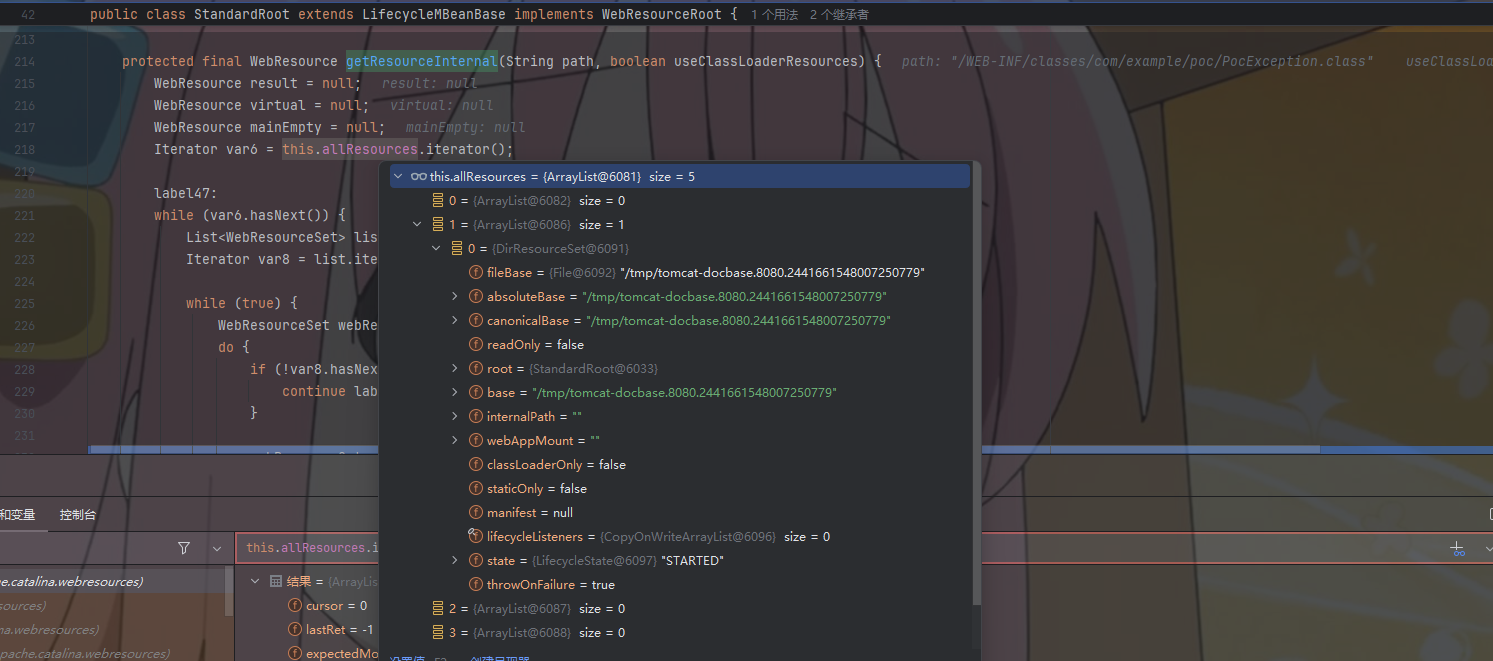Expand the state LifecycleState field
The image size is (1493, 661).
click(455, 561)
